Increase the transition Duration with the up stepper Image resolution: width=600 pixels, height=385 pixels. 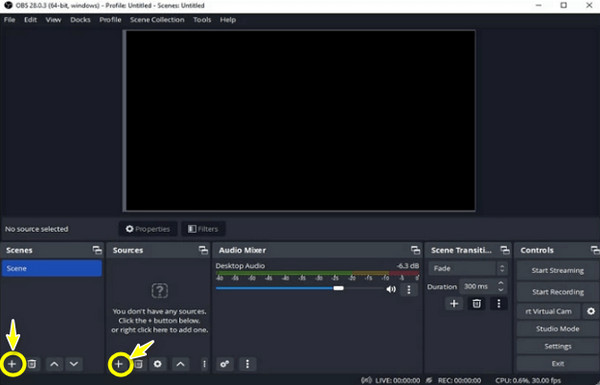pyautogui.click(x=501, y=283)
